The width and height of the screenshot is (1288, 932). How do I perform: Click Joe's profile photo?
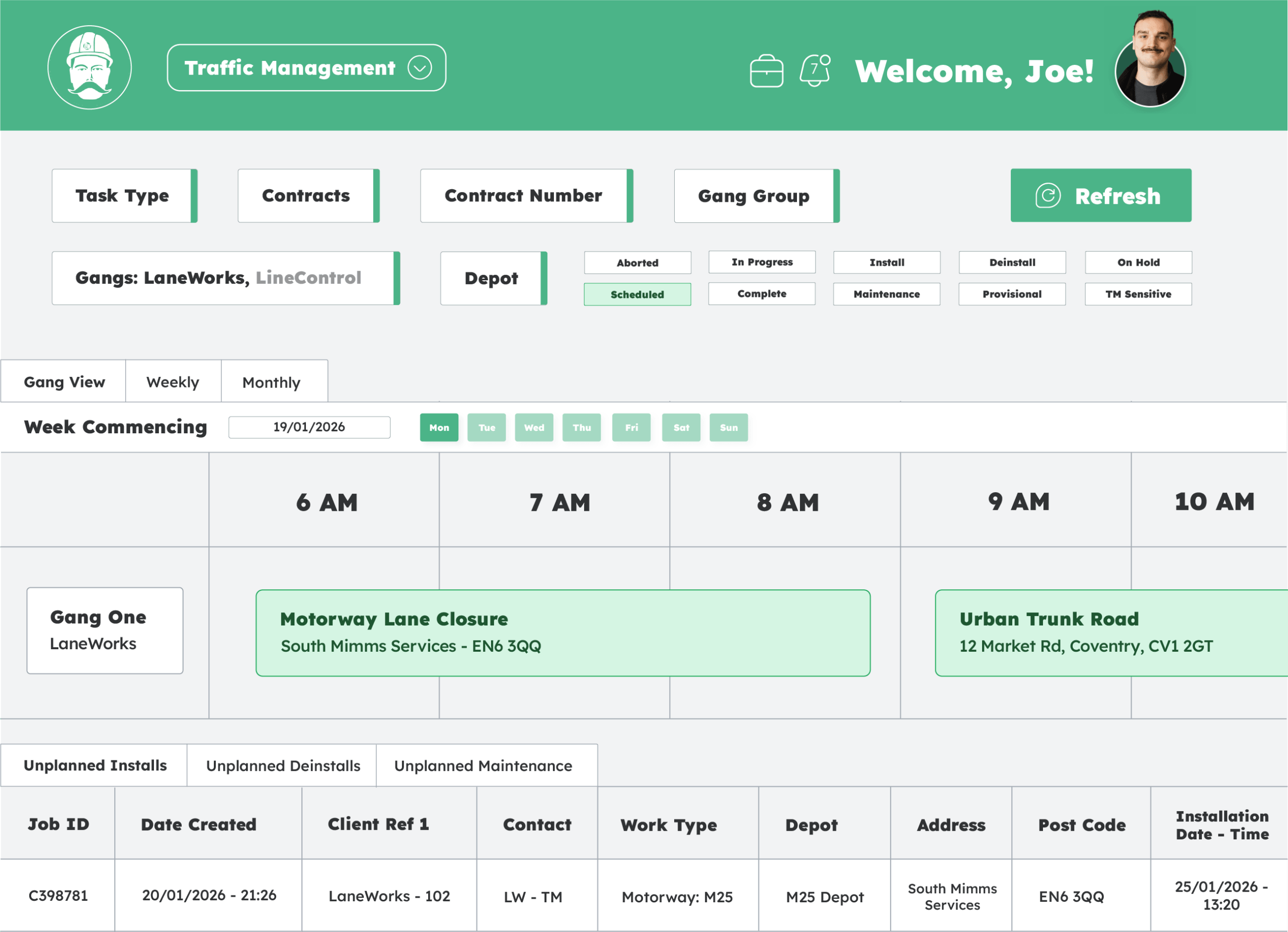click(1150, 60)
